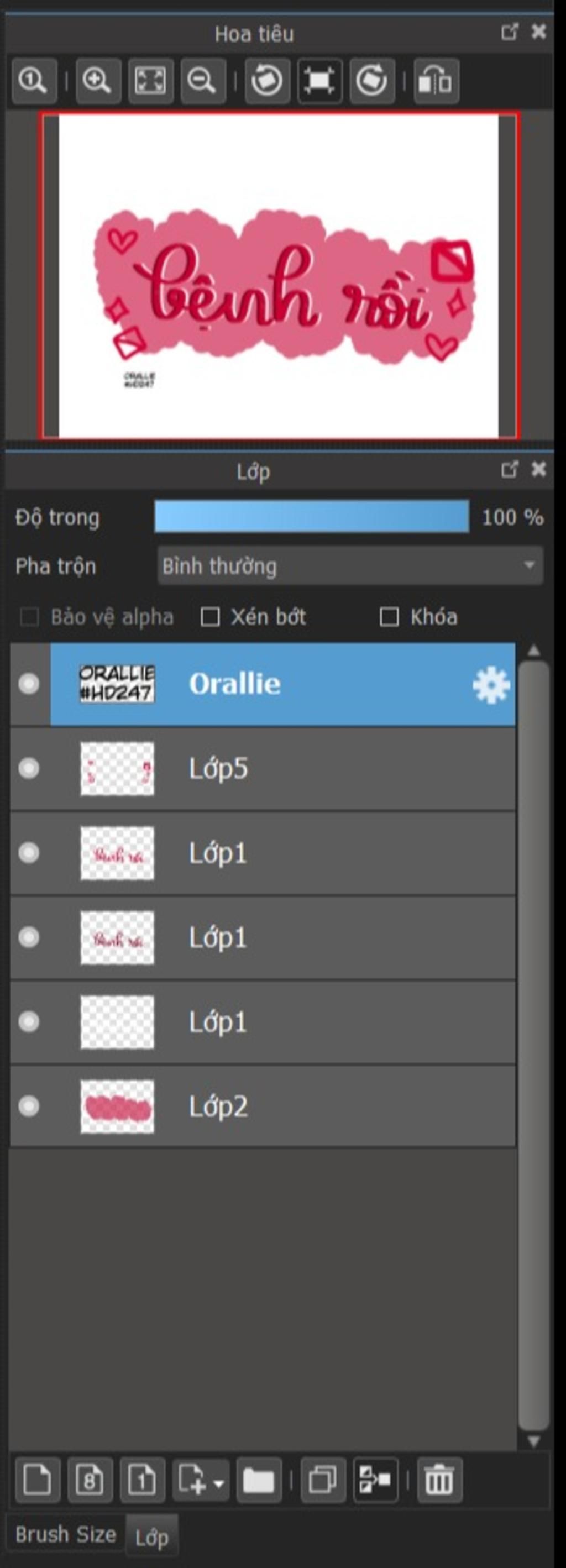The height and width of the screenshot is (1568, 566).
Task: Reset navigator zoom to 100%
Action: (x=34, y=80)
